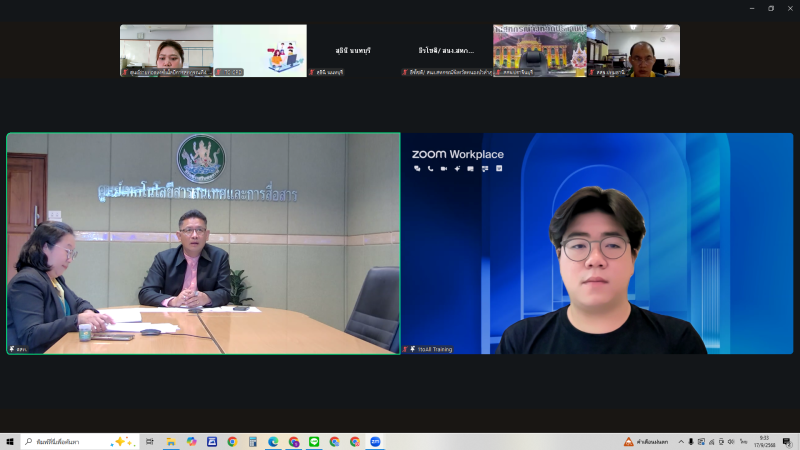Open the input language indicator
The width and height of the screenshot is (800, 450).
coord(743,441)
